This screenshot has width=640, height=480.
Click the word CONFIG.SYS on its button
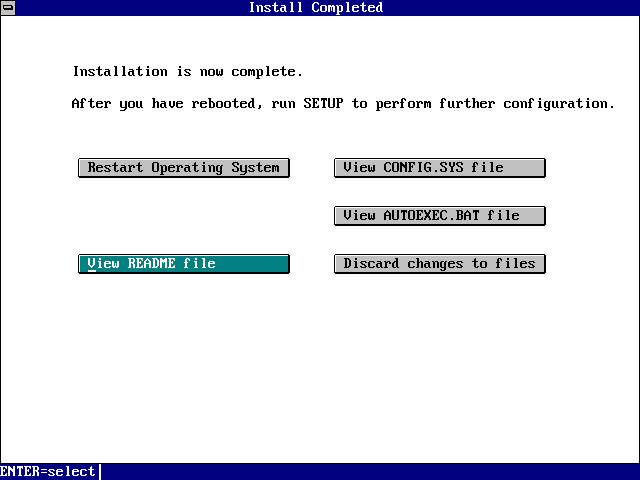tap(423, 168)
